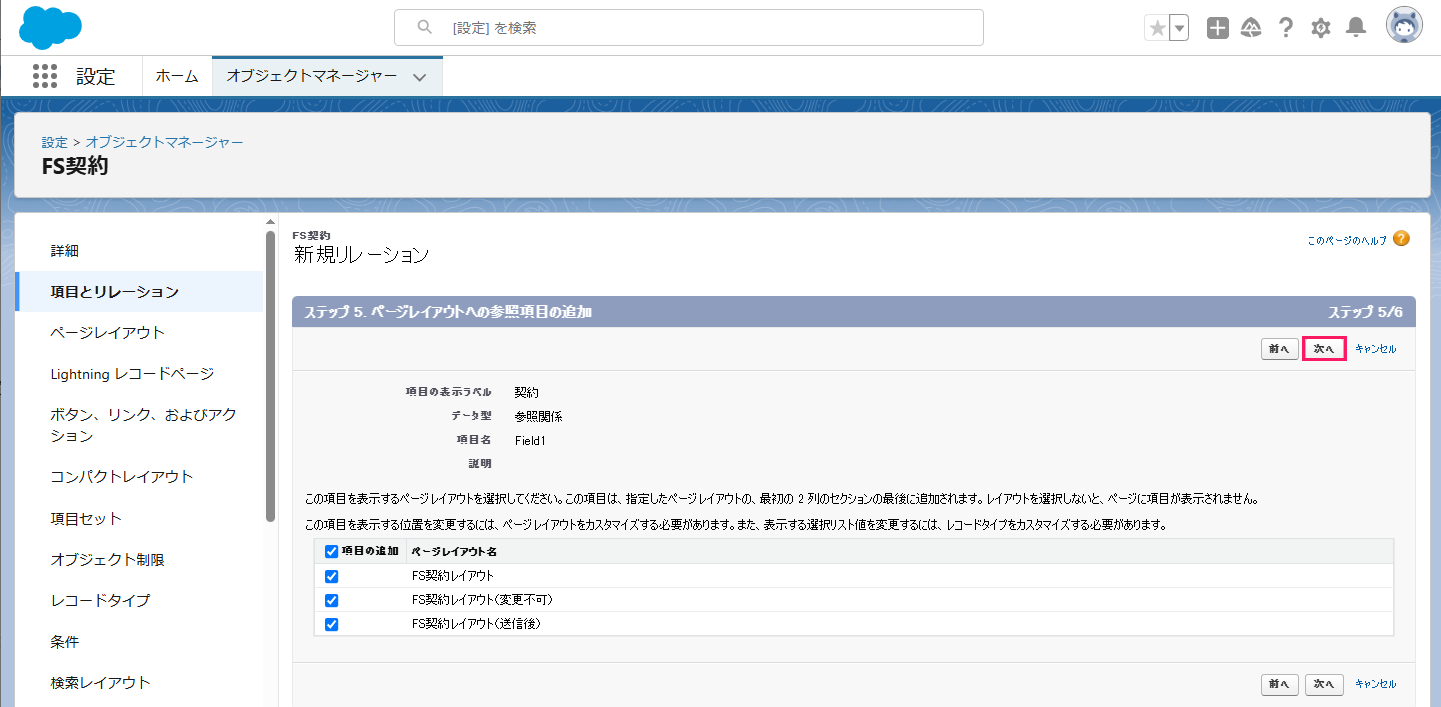The height and width of the screenshot is (707, 1441).
Task: Open the App Launcher grid icon
Action: pyautogui.click(x=45, y=76)
